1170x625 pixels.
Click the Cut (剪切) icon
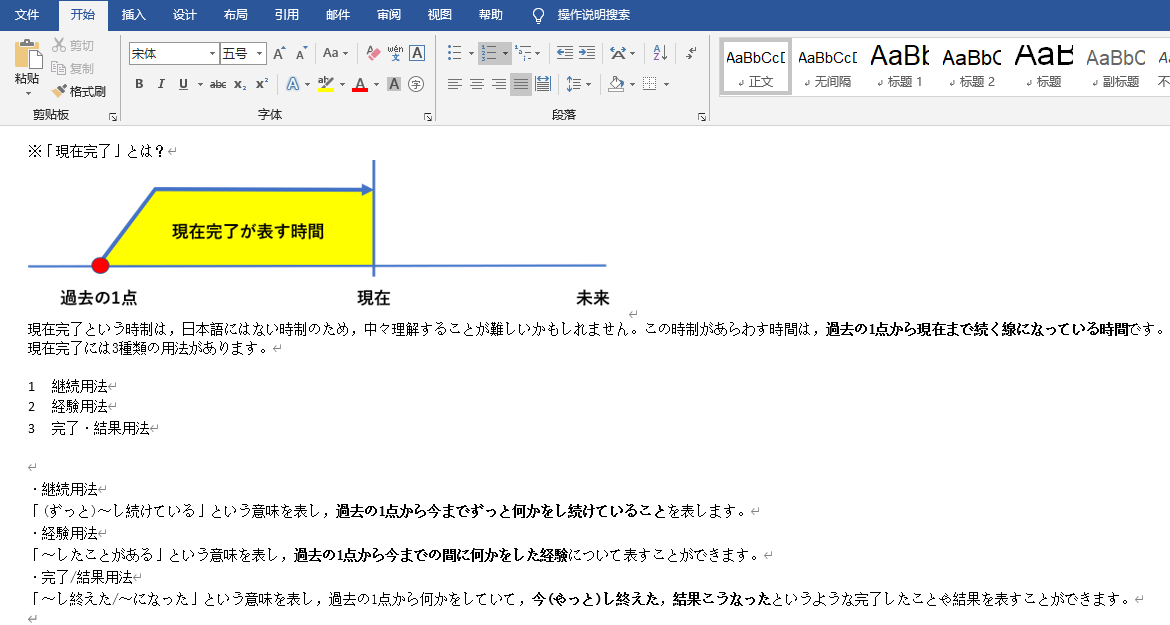pos(70,45)
